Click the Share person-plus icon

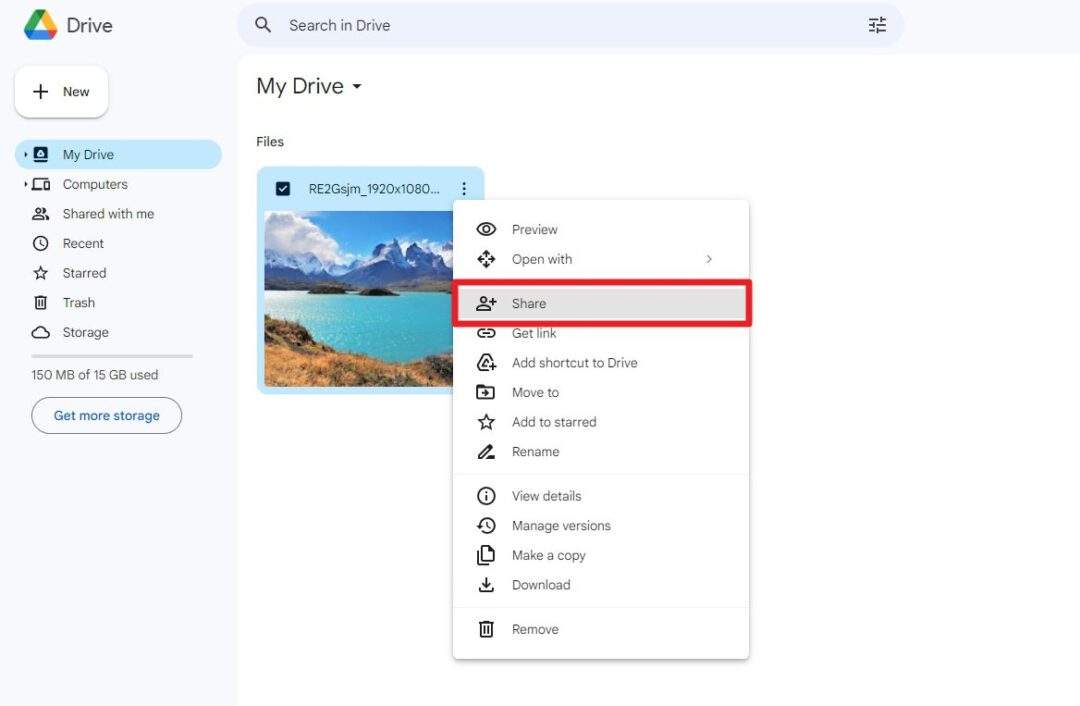click(486, 303)
